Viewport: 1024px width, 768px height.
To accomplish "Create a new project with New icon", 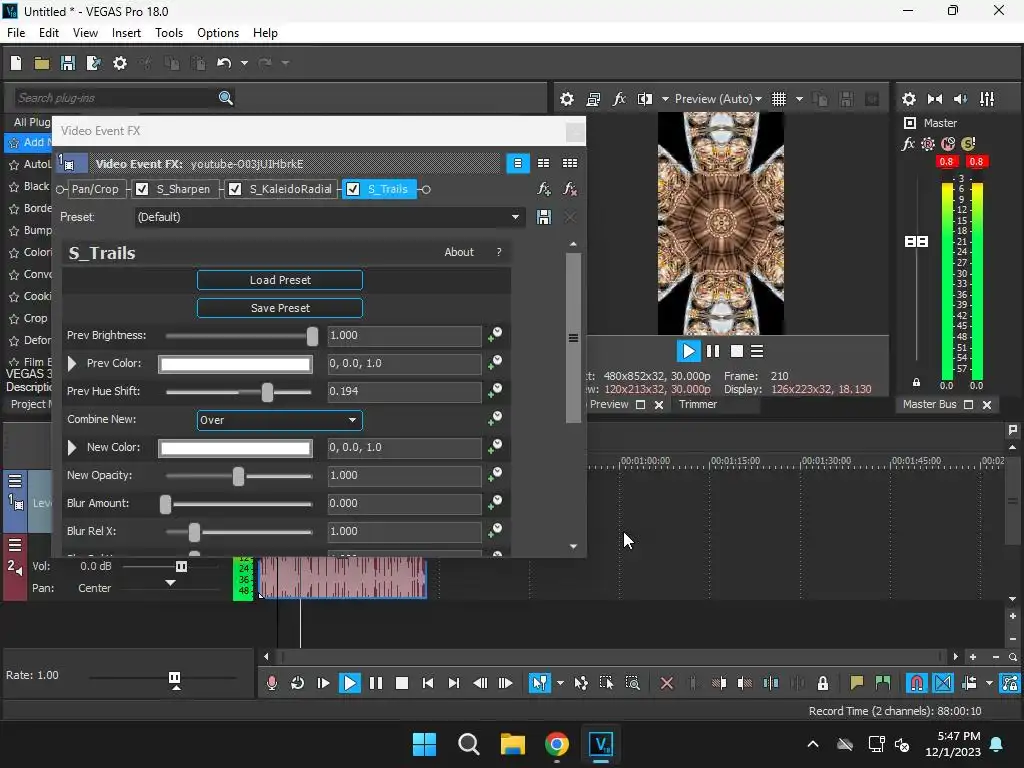I will (16, 63).
